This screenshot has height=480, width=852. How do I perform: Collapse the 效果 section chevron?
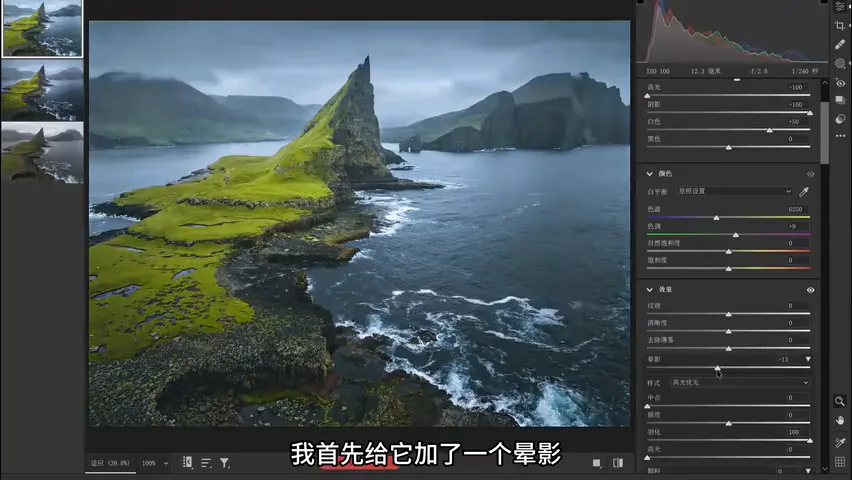coord(649,290)
